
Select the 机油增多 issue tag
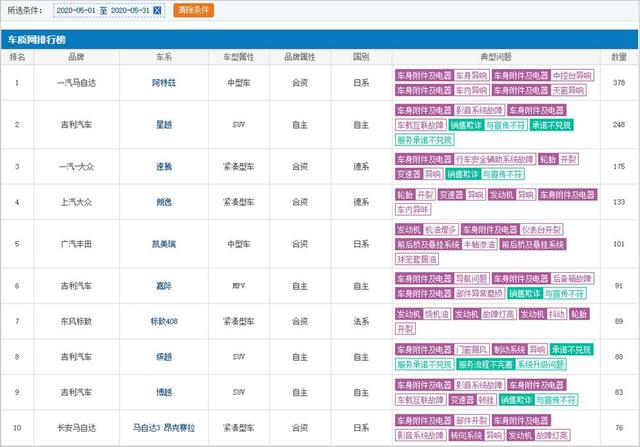pyautogui.click(x=440, y=230)
